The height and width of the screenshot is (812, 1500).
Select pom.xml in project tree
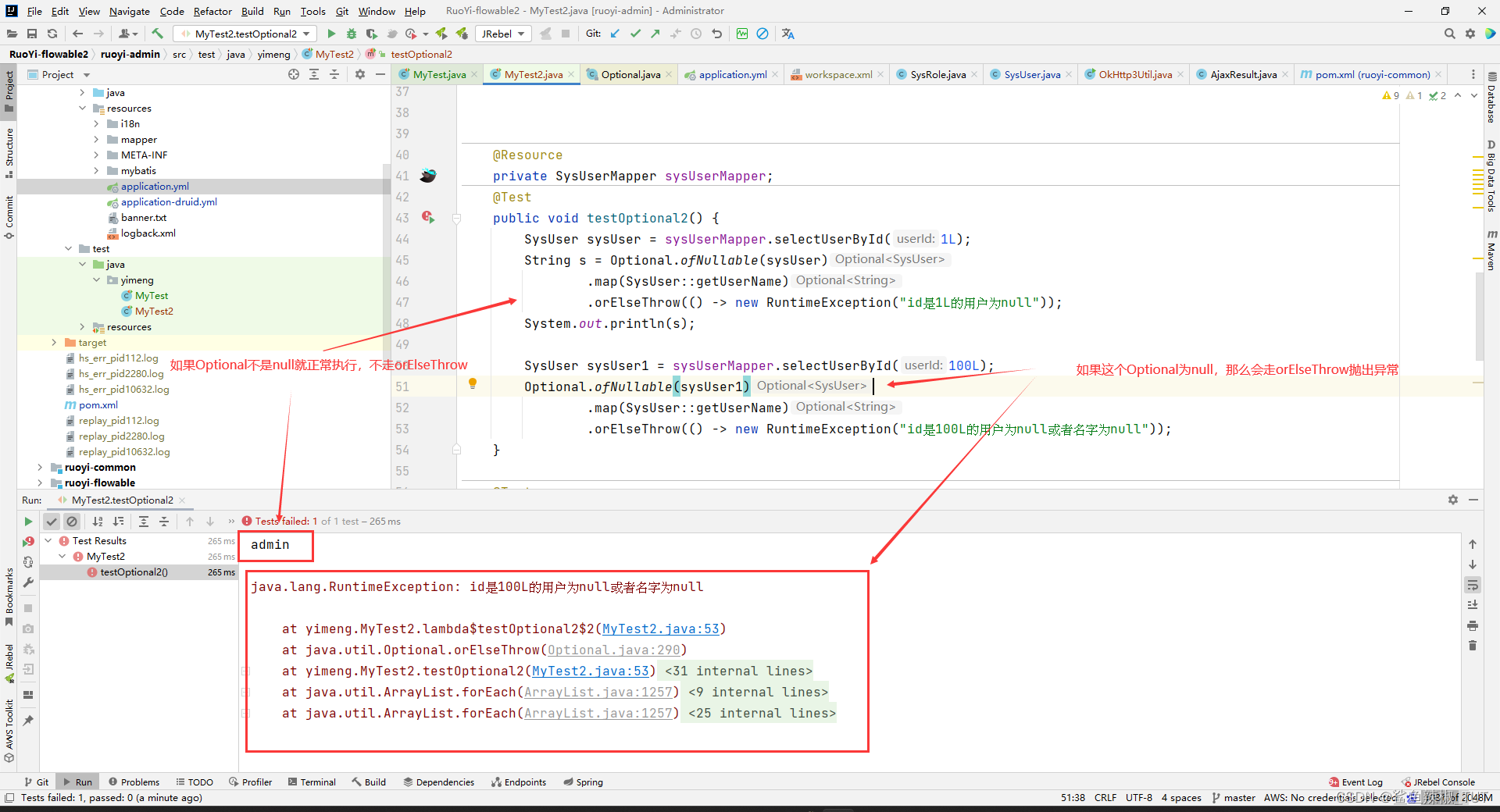[x=98, y=405]
